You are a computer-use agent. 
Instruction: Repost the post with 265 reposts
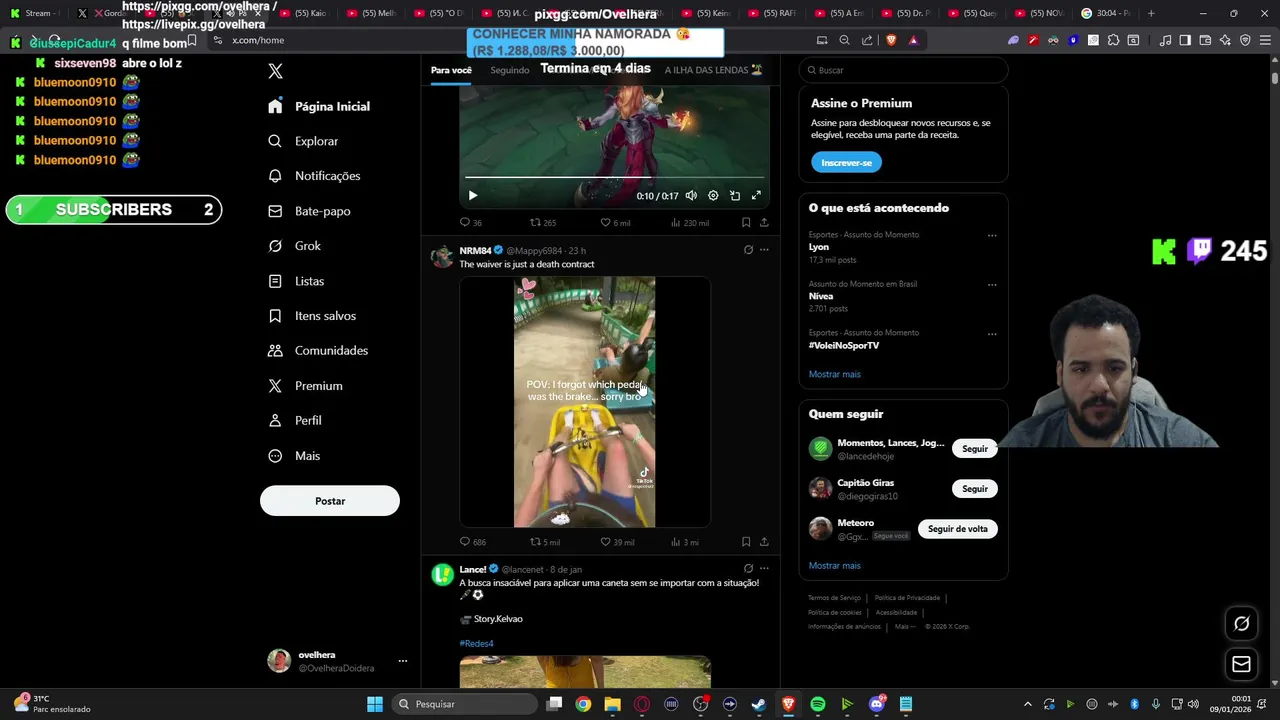click(543, 223)
